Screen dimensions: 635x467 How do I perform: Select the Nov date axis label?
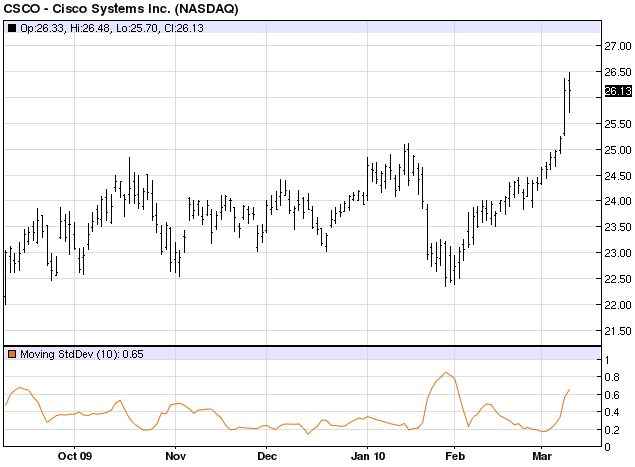pos(174,457)
